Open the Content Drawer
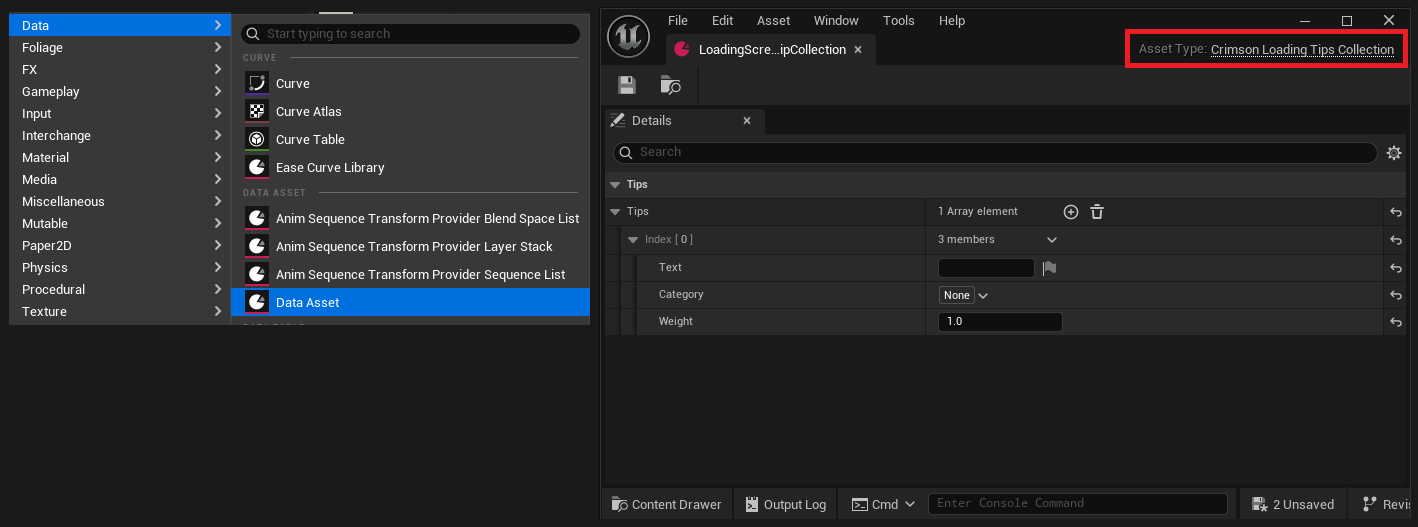 [x=666, y=504]
